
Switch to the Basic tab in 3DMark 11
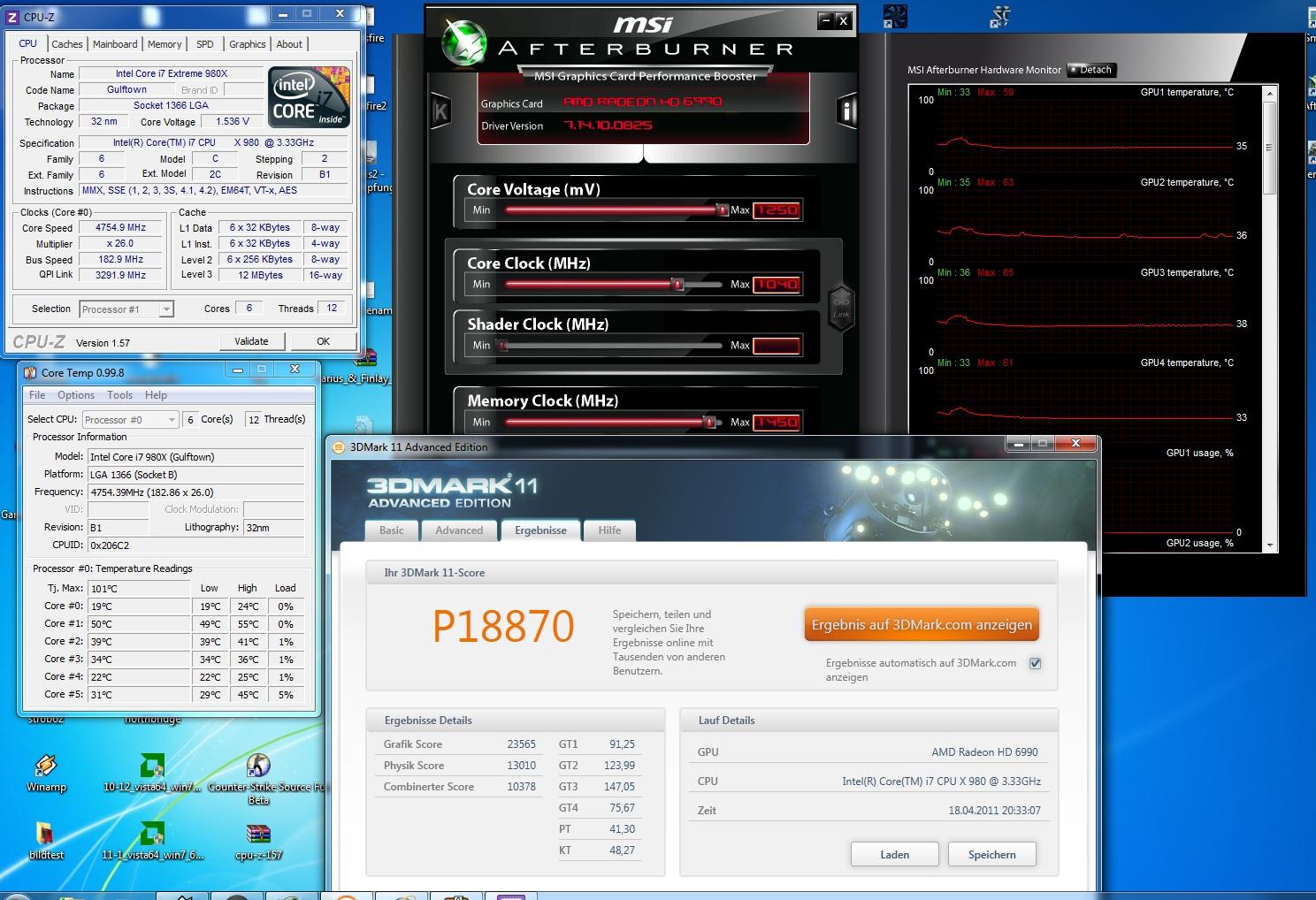click(392, 530)
